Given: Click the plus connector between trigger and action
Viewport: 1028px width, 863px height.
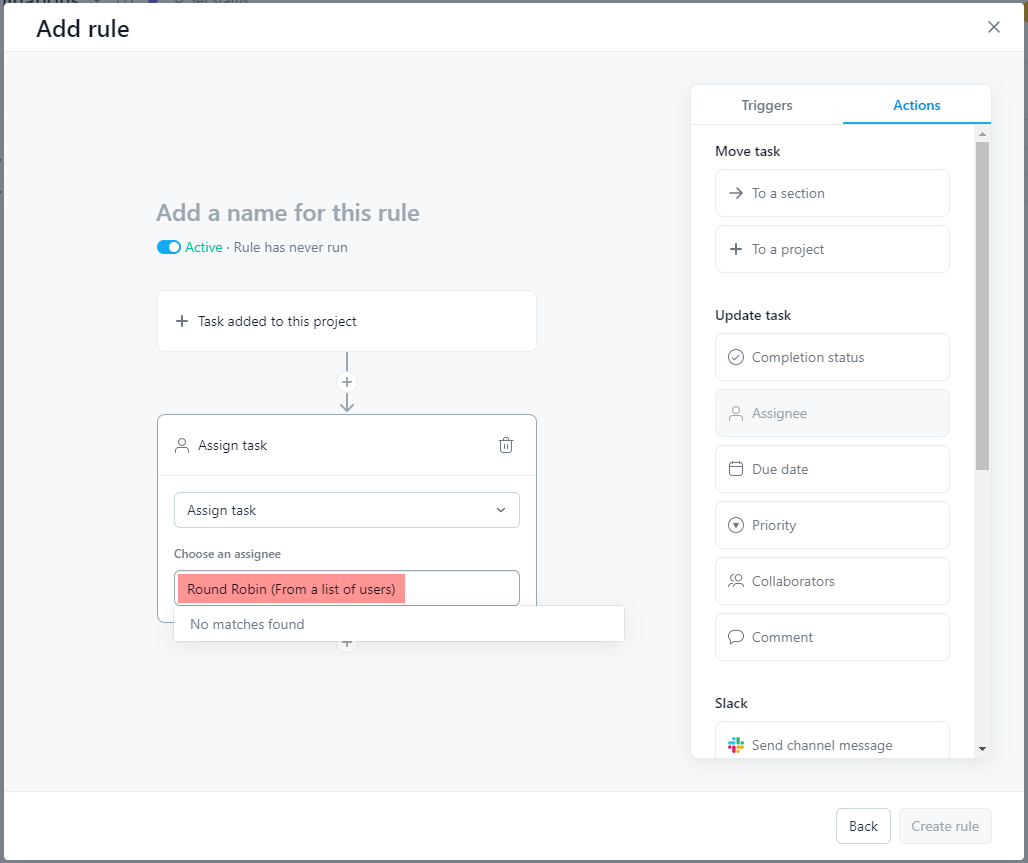Looking at the screenshot, I should point(347,382).
